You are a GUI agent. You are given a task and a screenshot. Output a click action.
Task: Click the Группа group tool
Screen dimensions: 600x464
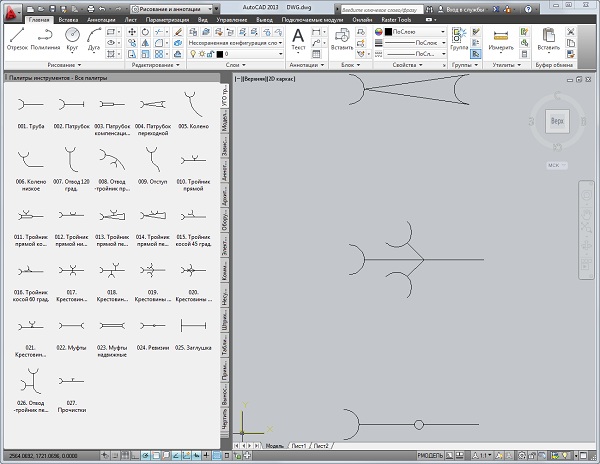point(460,37)
